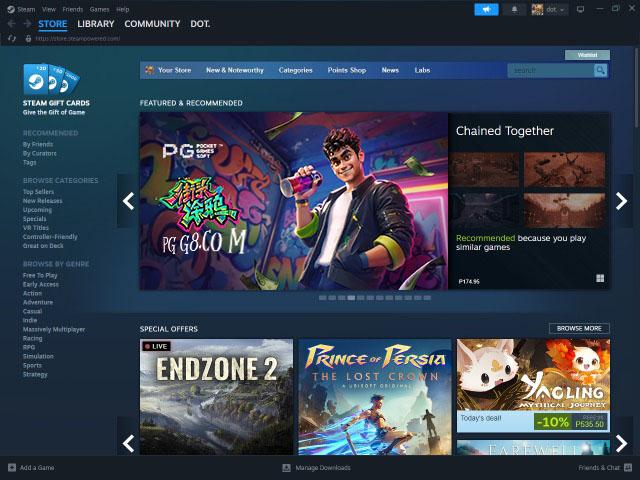Click the announcements megaphone icon
Screen dimensions: 640x480
486,9
